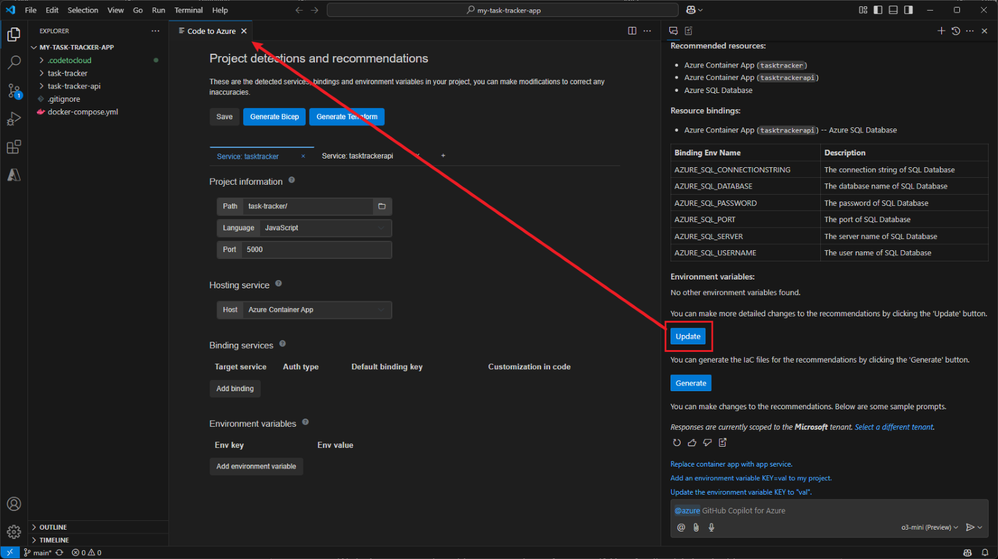Click Generate Terraform button
This screenshot has width=998, height=559.
pyautogui.click(x=347, y=117)
